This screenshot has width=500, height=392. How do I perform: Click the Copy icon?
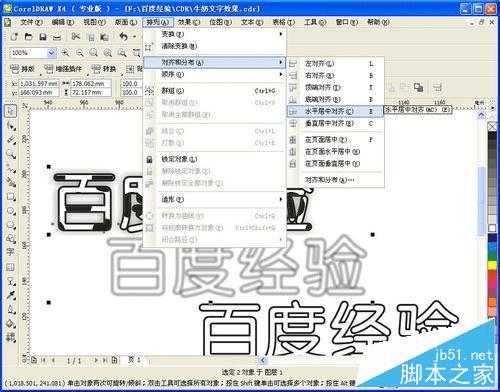(x=91, y=37)
